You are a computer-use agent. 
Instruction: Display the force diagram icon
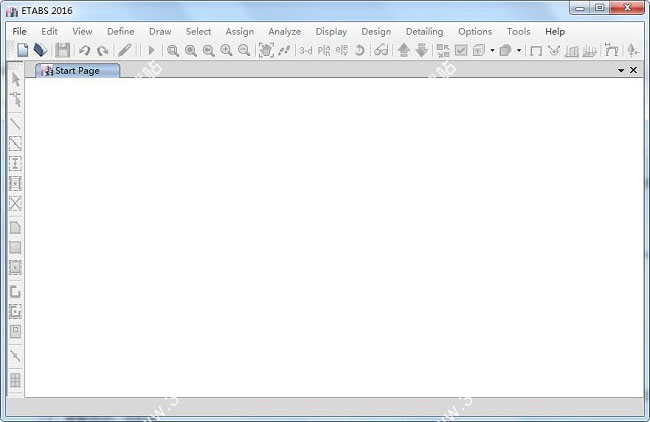click(589, 51)
